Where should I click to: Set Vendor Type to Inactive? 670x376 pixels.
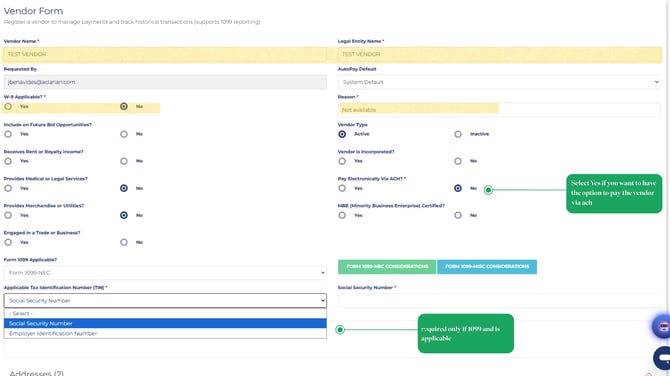458,134
